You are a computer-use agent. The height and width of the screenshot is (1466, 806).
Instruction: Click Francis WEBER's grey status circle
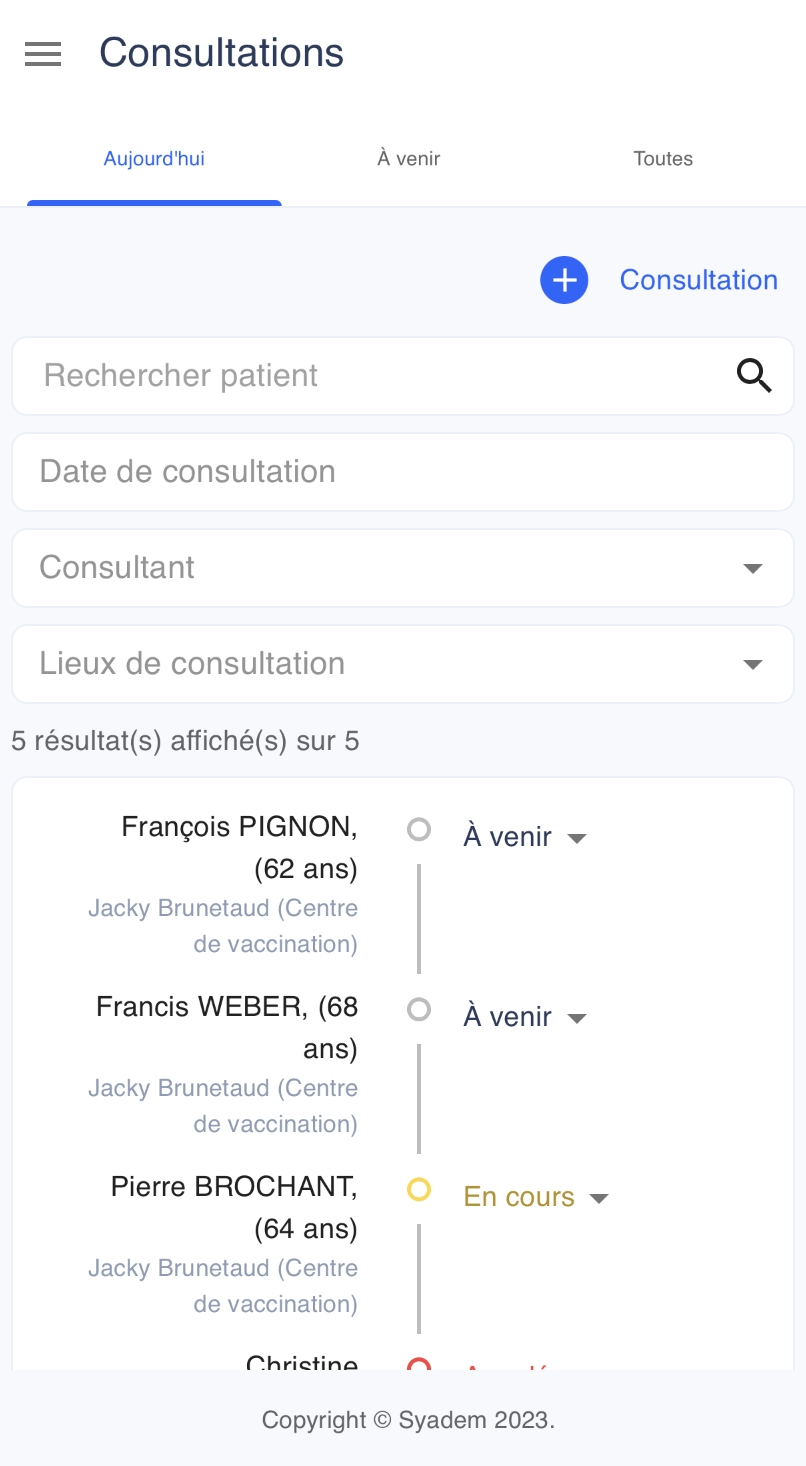pos(419,1009)
